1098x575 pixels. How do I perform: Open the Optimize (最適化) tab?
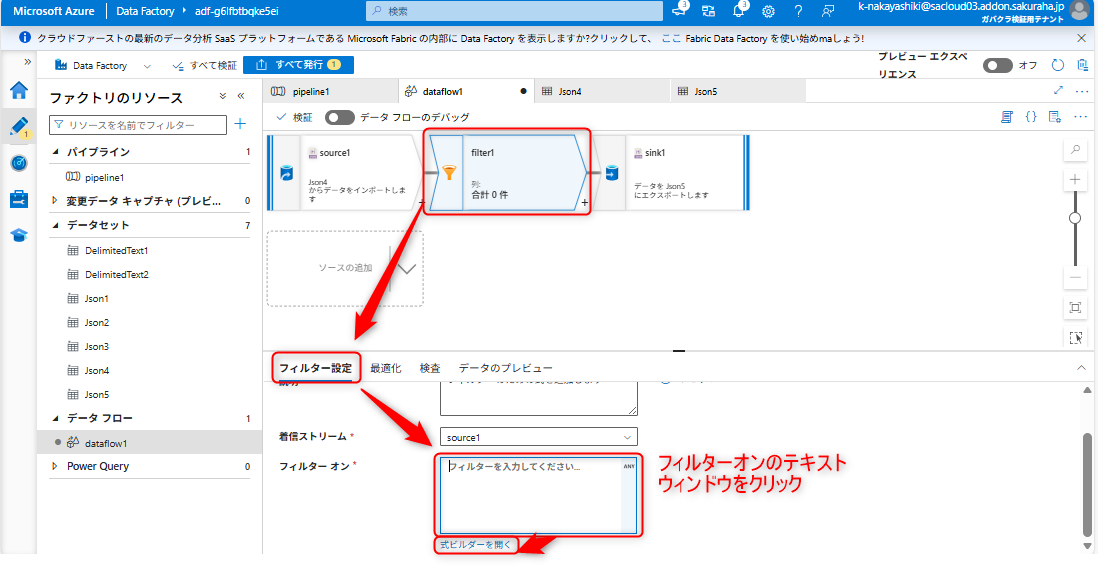(x=386, y=368)
